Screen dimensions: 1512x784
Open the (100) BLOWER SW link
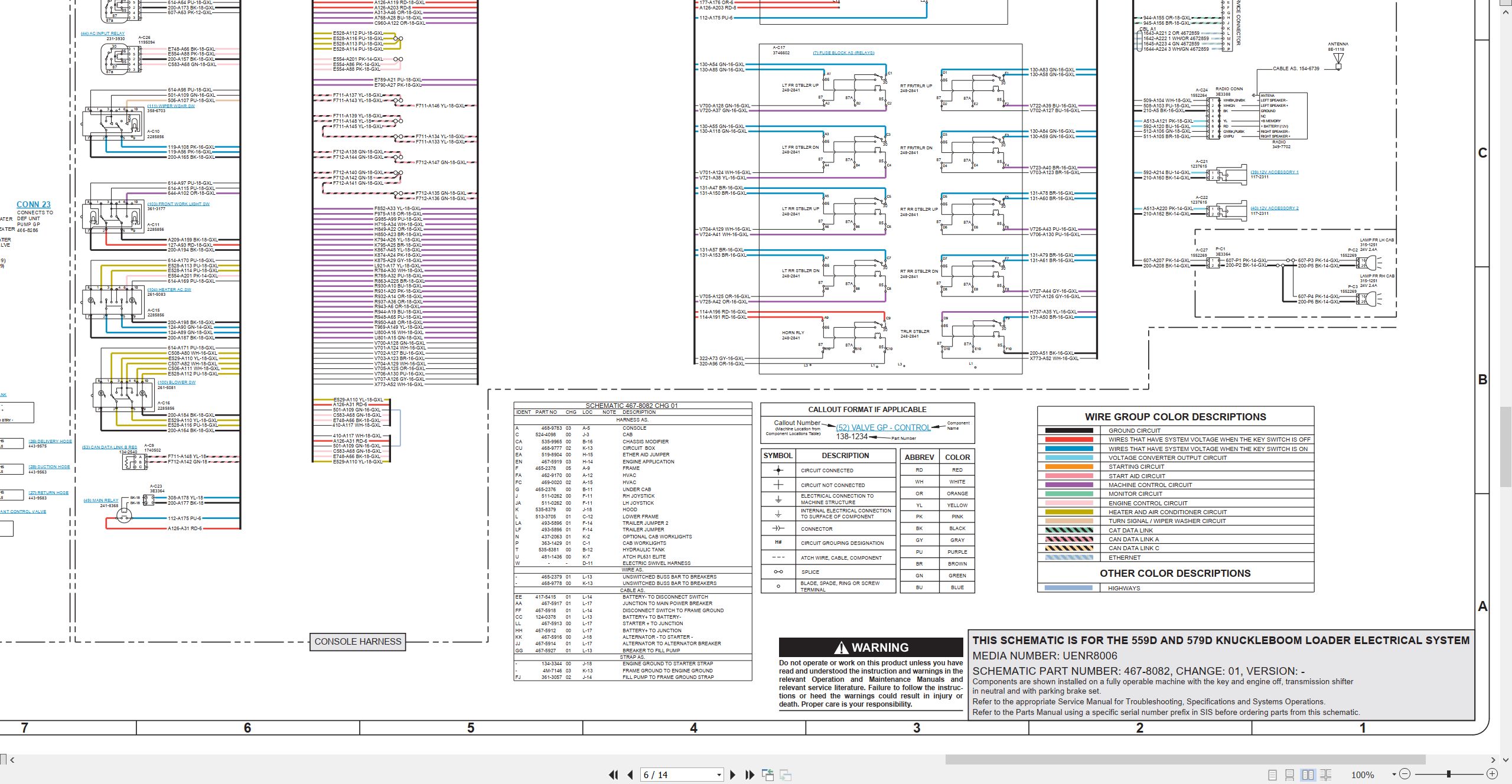coord(177,383)
